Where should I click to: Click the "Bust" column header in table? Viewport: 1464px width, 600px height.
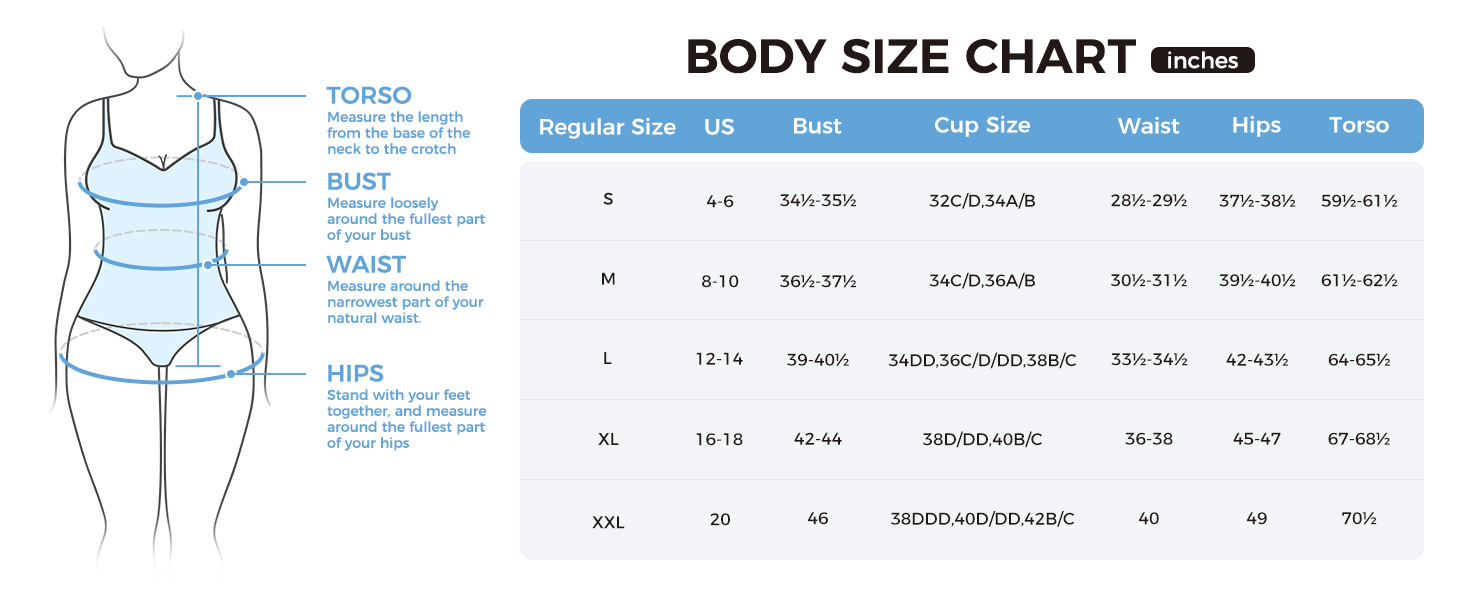(x=817, y=127)
